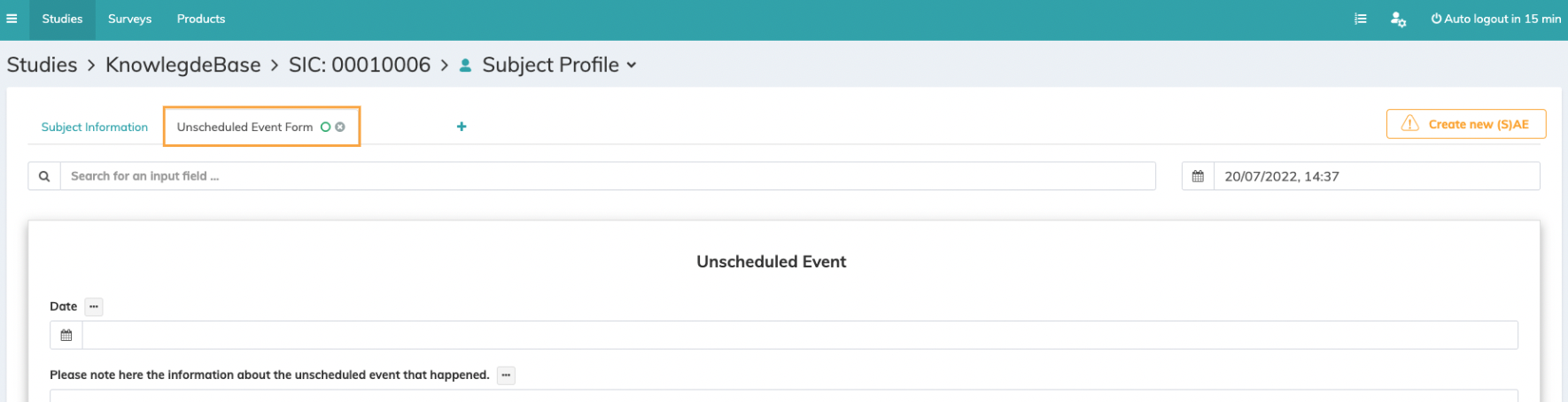The width and height of the screenshot is (1568, 402).
Task: Switch to Subject Information tab
Action: point(95,128)
